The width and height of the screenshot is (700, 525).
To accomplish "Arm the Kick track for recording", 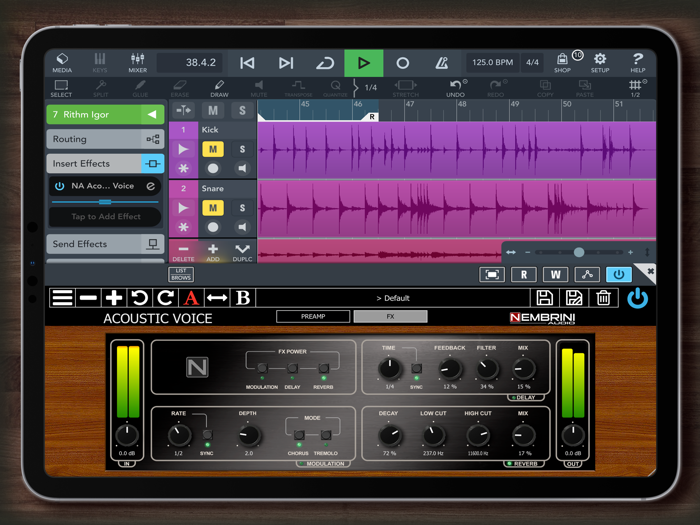I will coord(213,168).
